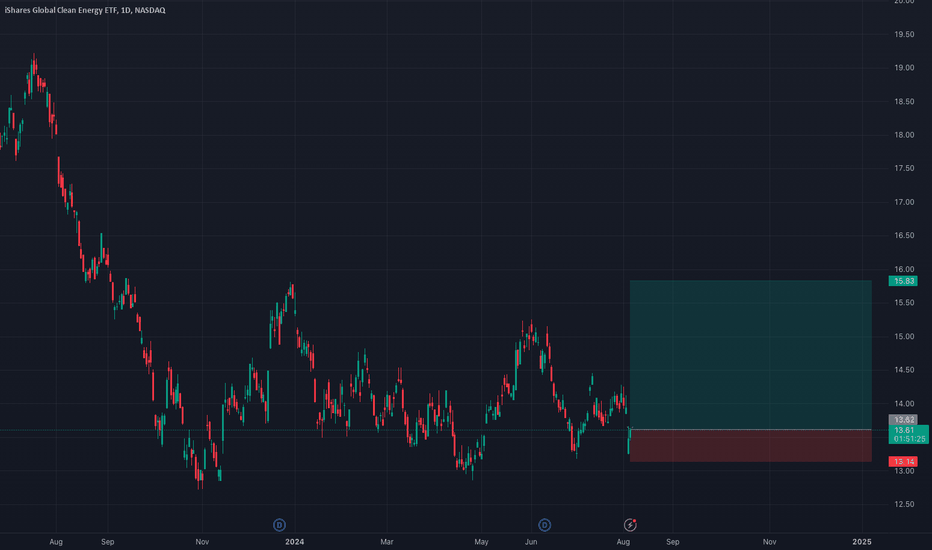Screen dimensions: 932x550
Task: Select the red 13.14 stop-loss label
Action: (903, 461)
